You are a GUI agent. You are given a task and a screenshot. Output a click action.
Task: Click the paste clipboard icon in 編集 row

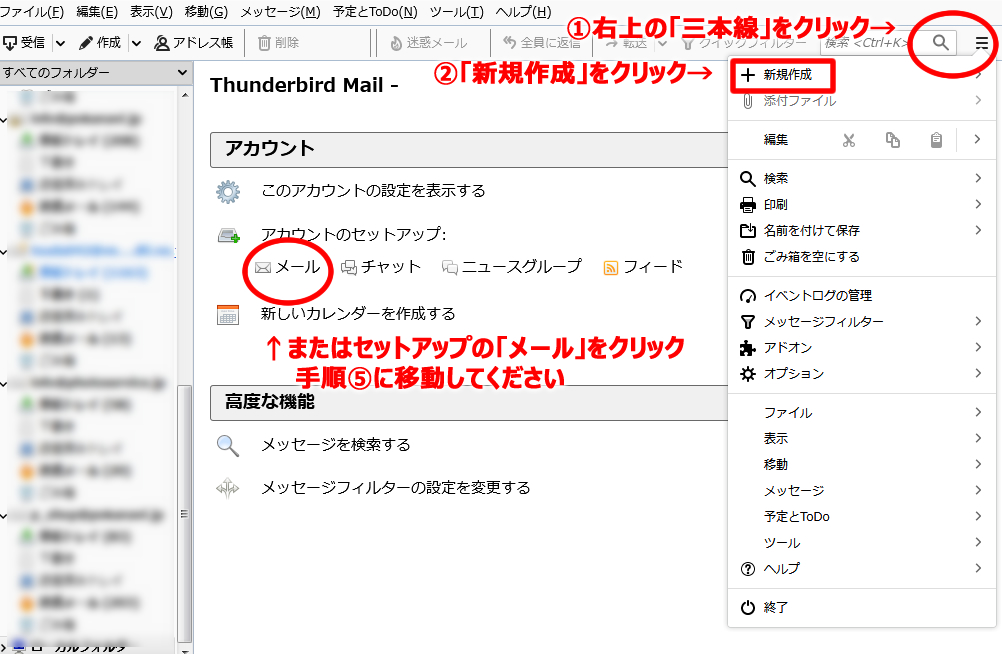[936, 140]
